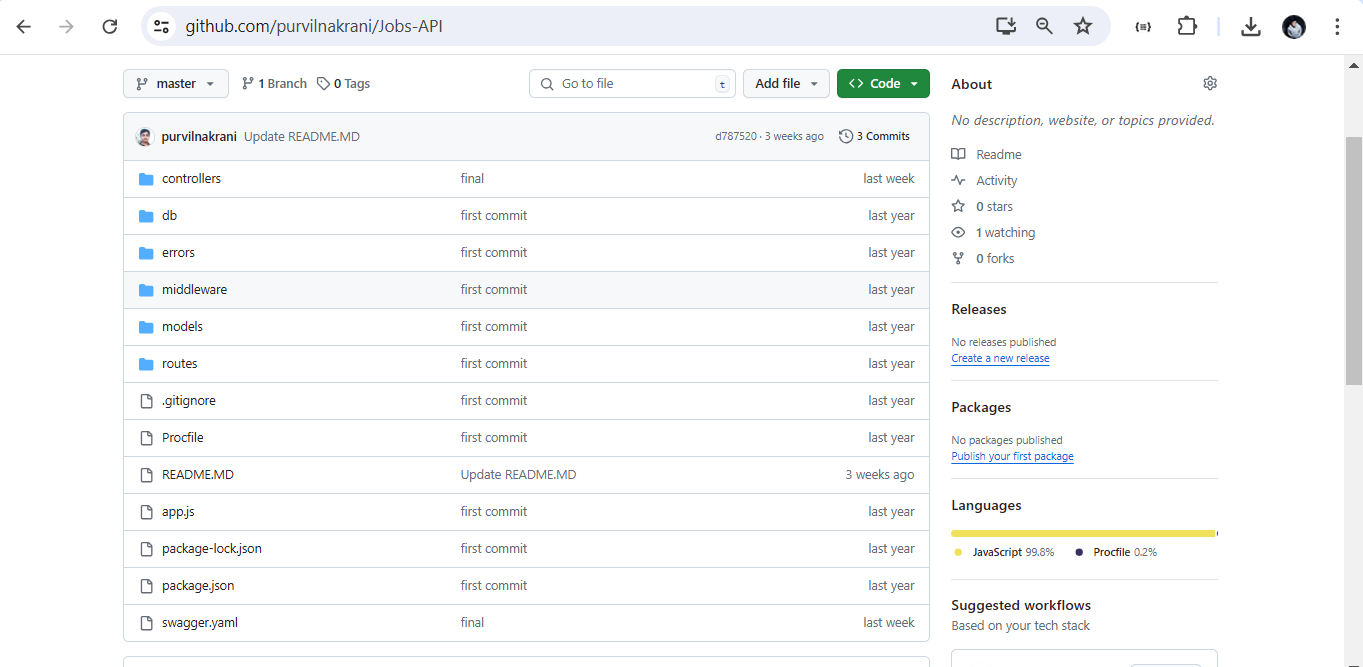Click the models folder icon
The width and height of the screenshot is (1363, 667).
(x=146, y=327)
